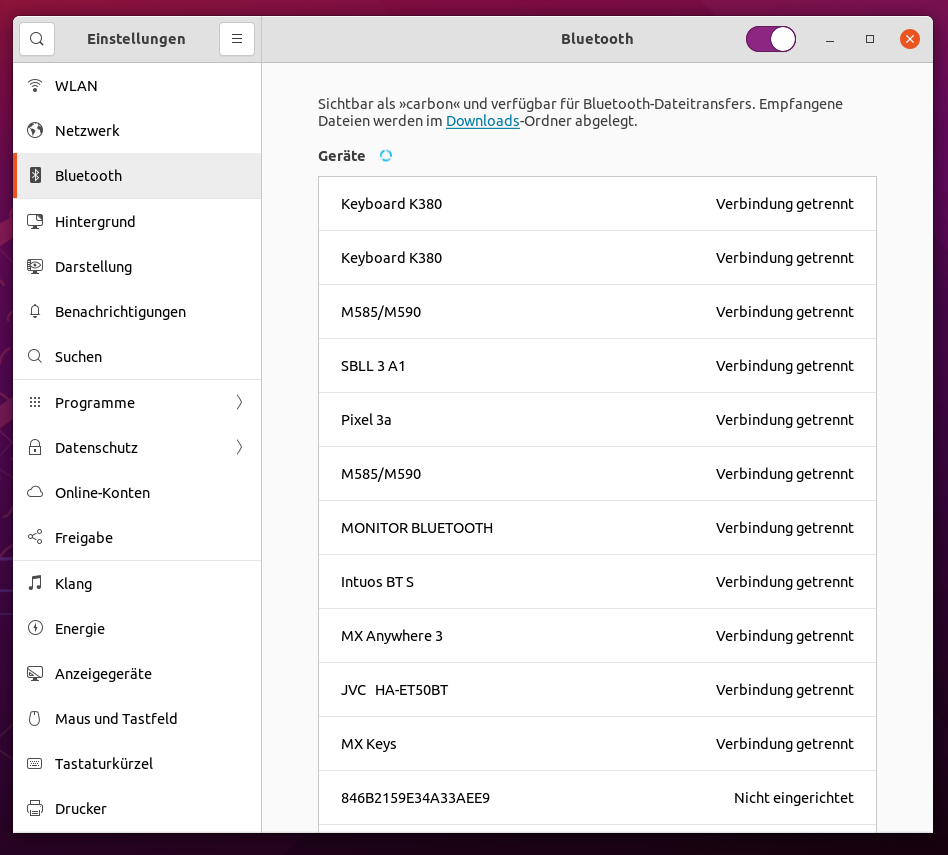Select the WLAN settings icon
948x855 pixels.
(x=33, y=85)
